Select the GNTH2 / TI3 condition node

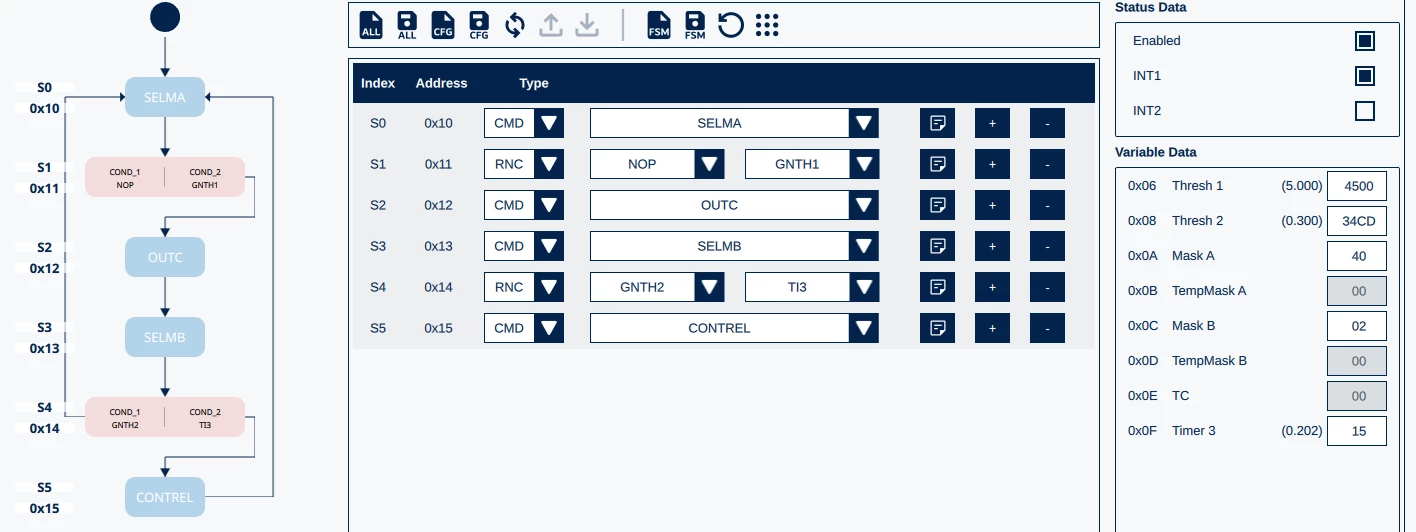pos(165,417)
